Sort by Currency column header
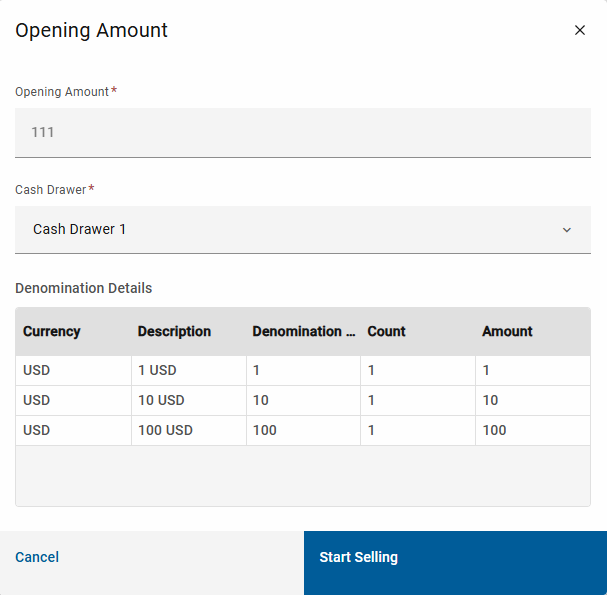Image resolution: width=607 pixels, height=595 pixels. (52, 331)
